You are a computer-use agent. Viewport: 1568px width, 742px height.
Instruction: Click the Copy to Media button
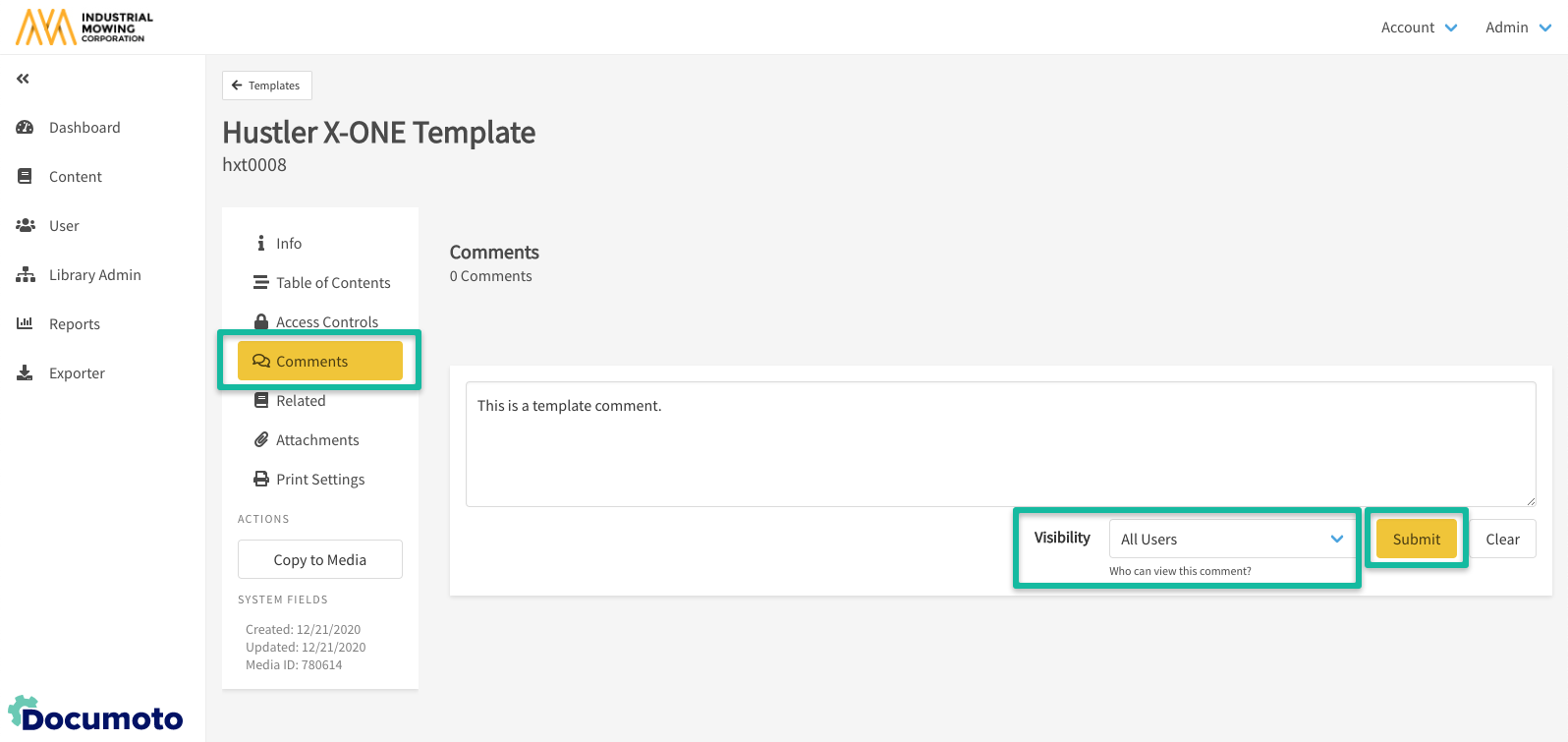[319, 559]
